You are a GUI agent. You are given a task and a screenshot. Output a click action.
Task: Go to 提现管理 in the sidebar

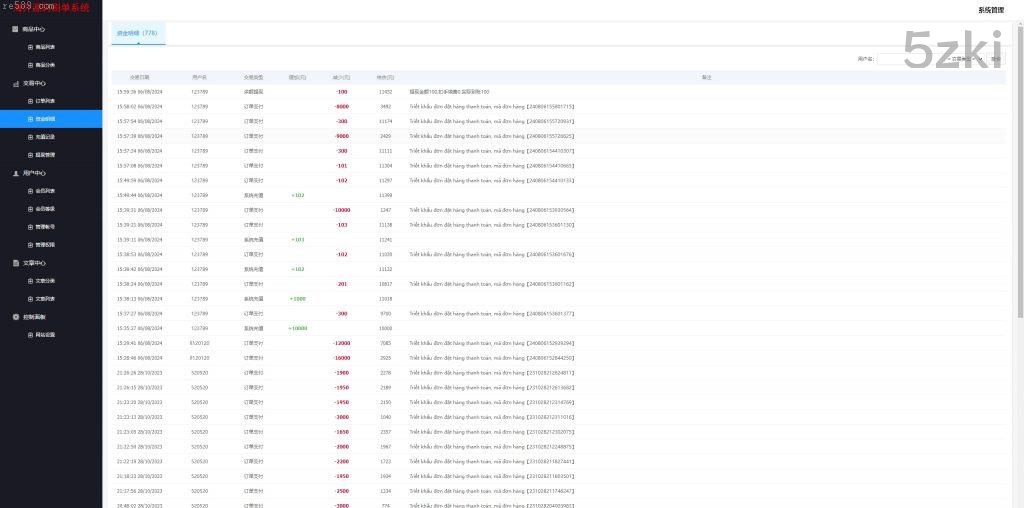(45, 155)
